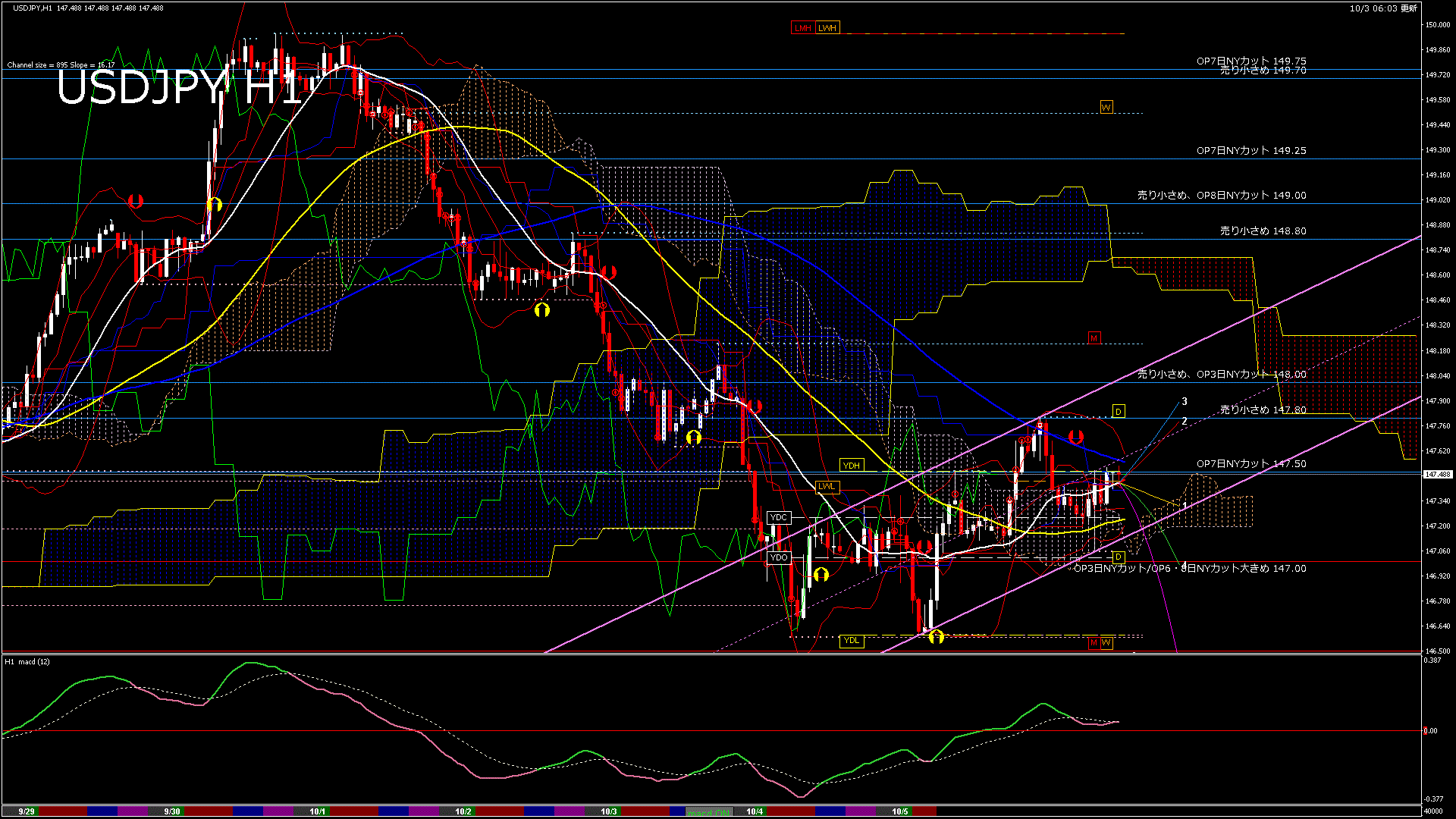
Task: Click the Channel size Slope text
Action: pyautogui.click(x=61, y=65)
